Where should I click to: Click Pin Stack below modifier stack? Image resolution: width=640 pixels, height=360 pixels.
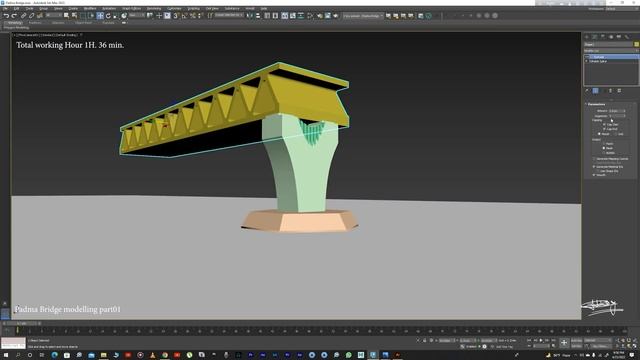(x=587, y=91)
